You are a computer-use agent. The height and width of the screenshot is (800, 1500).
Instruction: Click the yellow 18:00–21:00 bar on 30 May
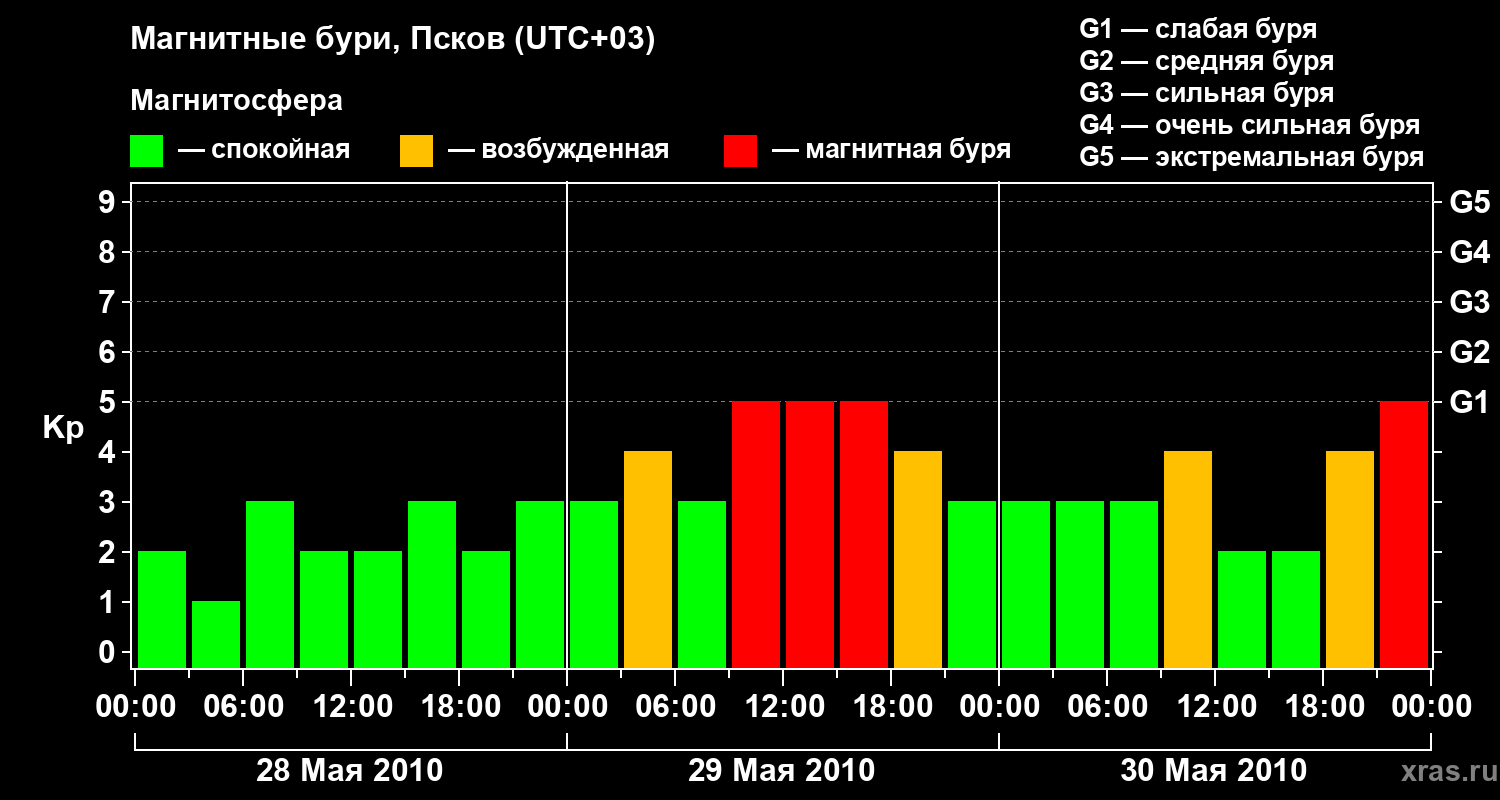1350,559
